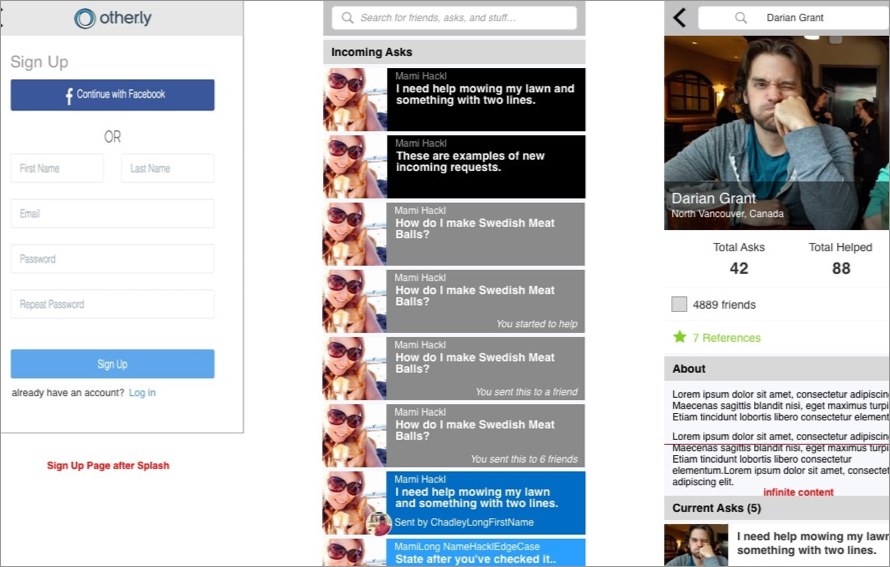Open the ask marked 'You sent this to a friend'
The height and width of the screenshot is (567, 890).
(x=485, y=368)
